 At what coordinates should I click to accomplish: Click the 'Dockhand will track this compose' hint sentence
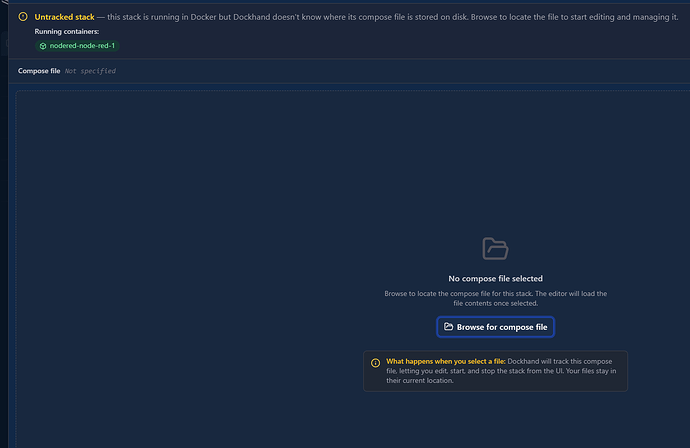click(x=560, y=361)
